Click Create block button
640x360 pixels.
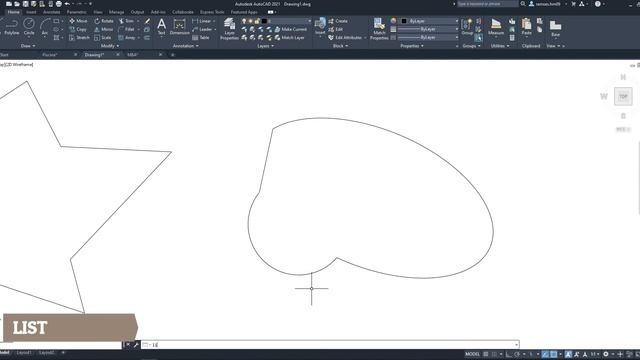(338, 21)
